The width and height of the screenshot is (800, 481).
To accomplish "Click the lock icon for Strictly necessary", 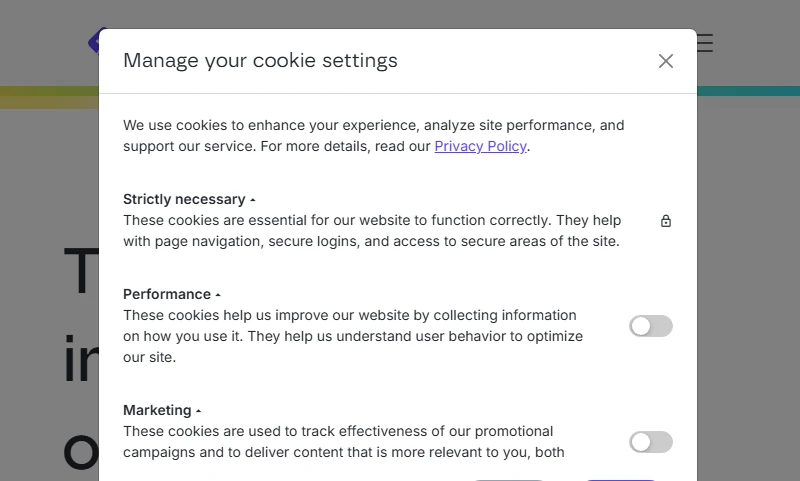I will click(x=666, y=221).
